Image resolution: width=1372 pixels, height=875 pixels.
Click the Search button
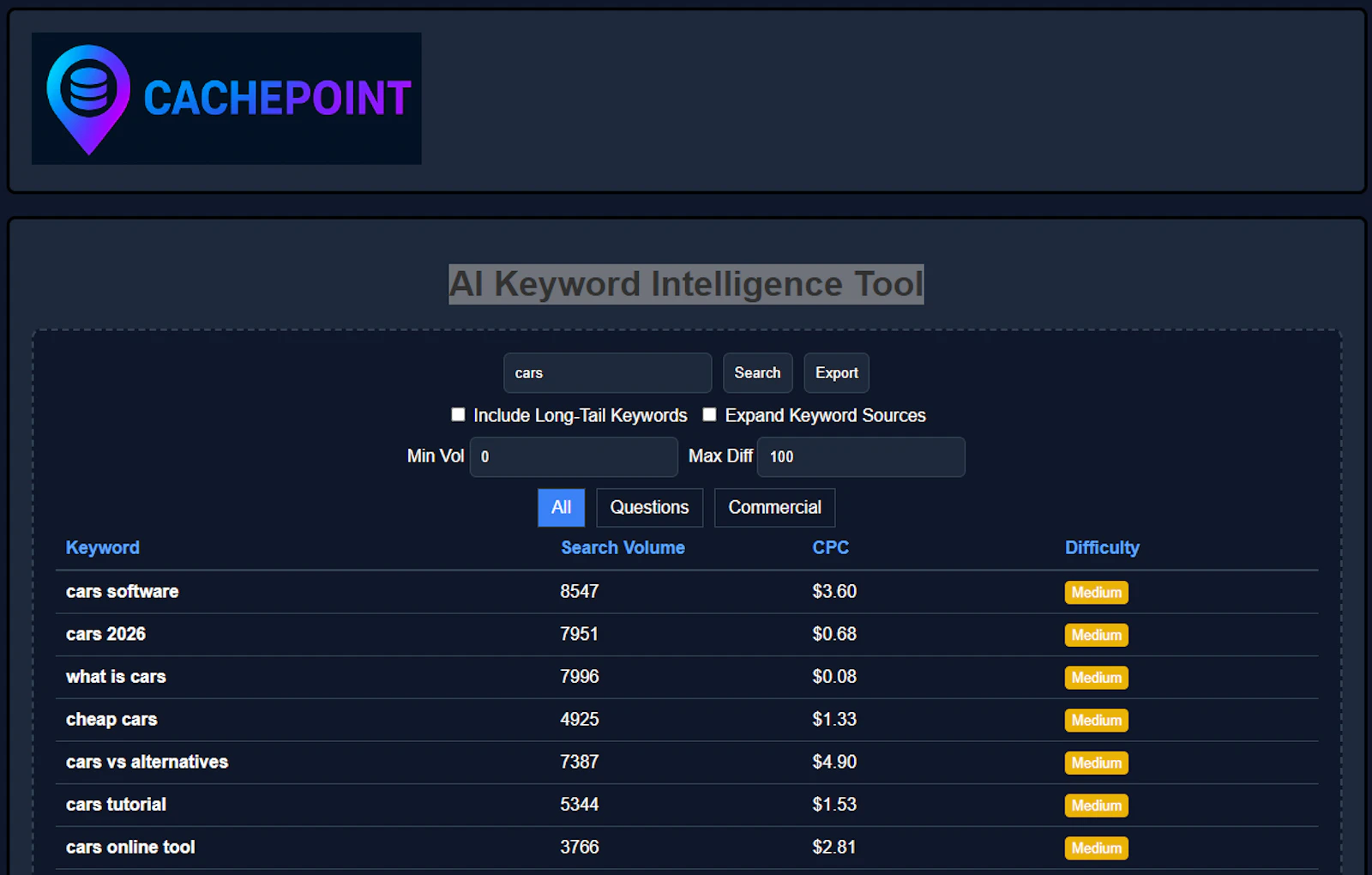[757, 373]
